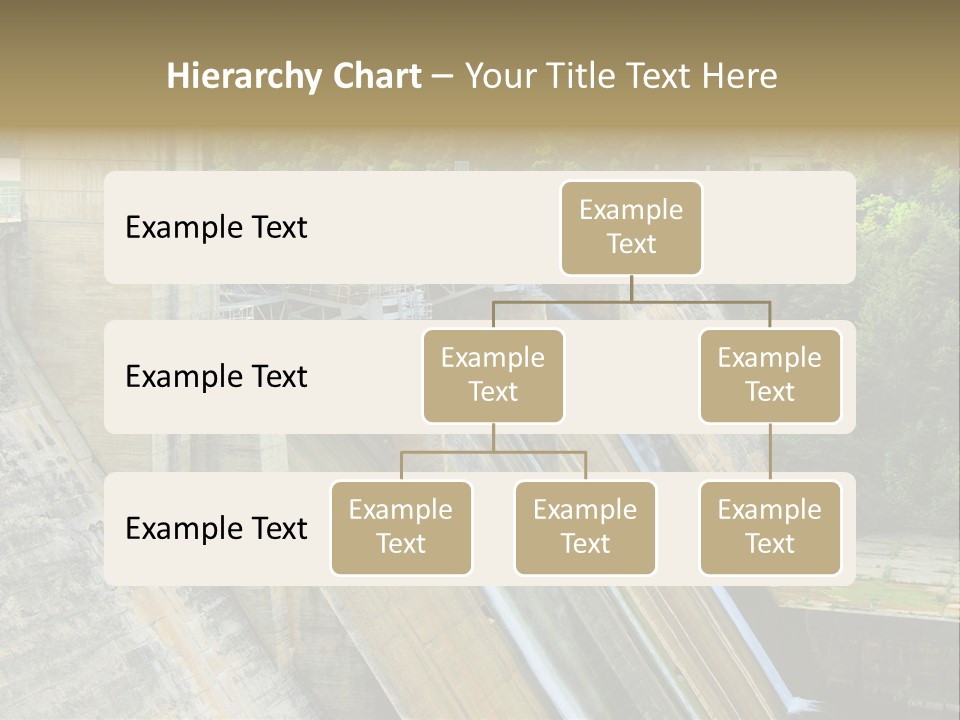Click the bottom row "Example Text" label

(x=216, y=529)
